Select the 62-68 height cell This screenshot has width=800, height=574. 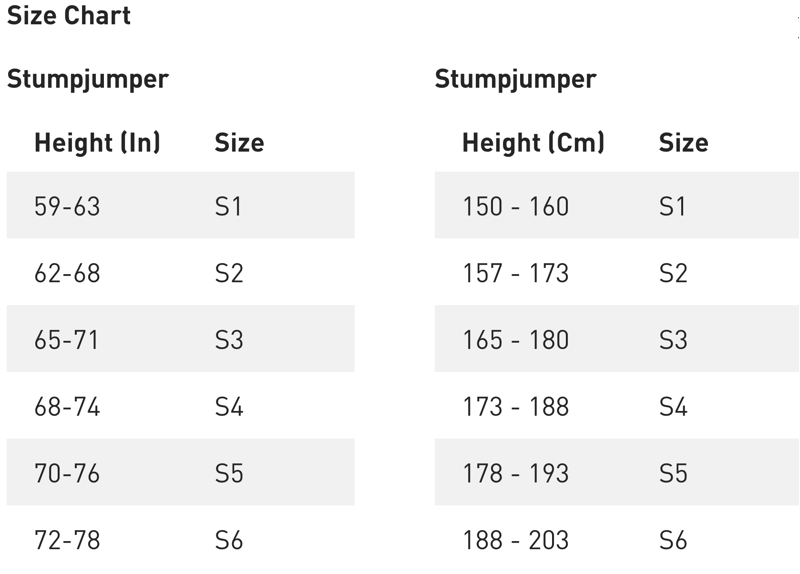tap(67, 273)
